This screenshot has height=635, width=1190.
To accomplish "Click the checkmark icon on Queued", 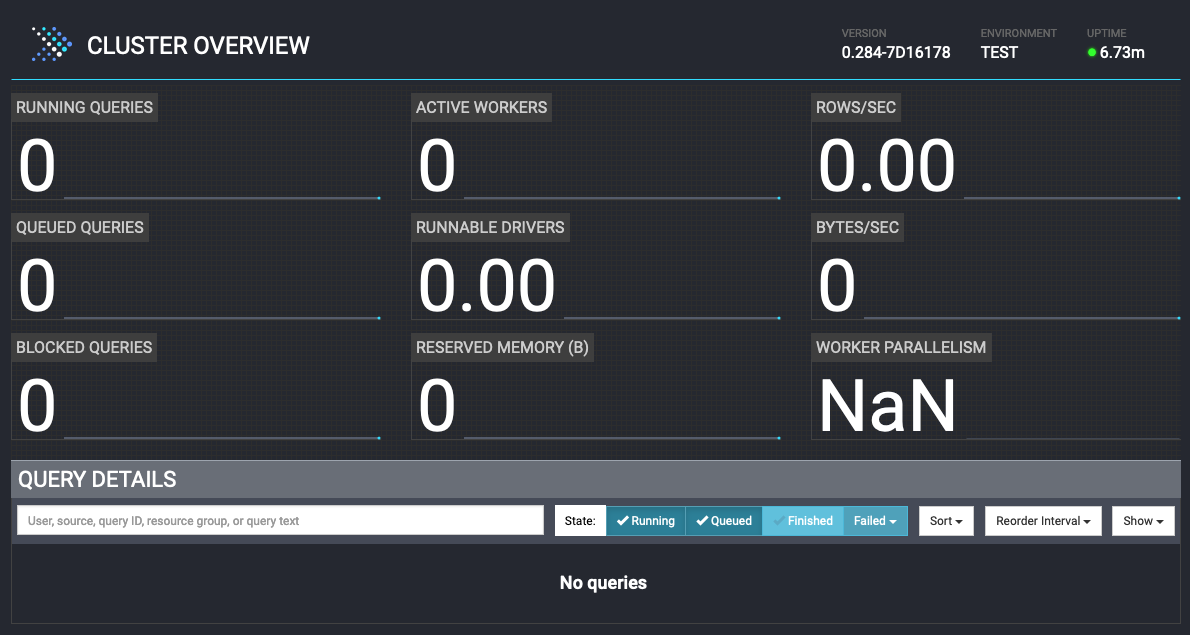I will point(702,521).
